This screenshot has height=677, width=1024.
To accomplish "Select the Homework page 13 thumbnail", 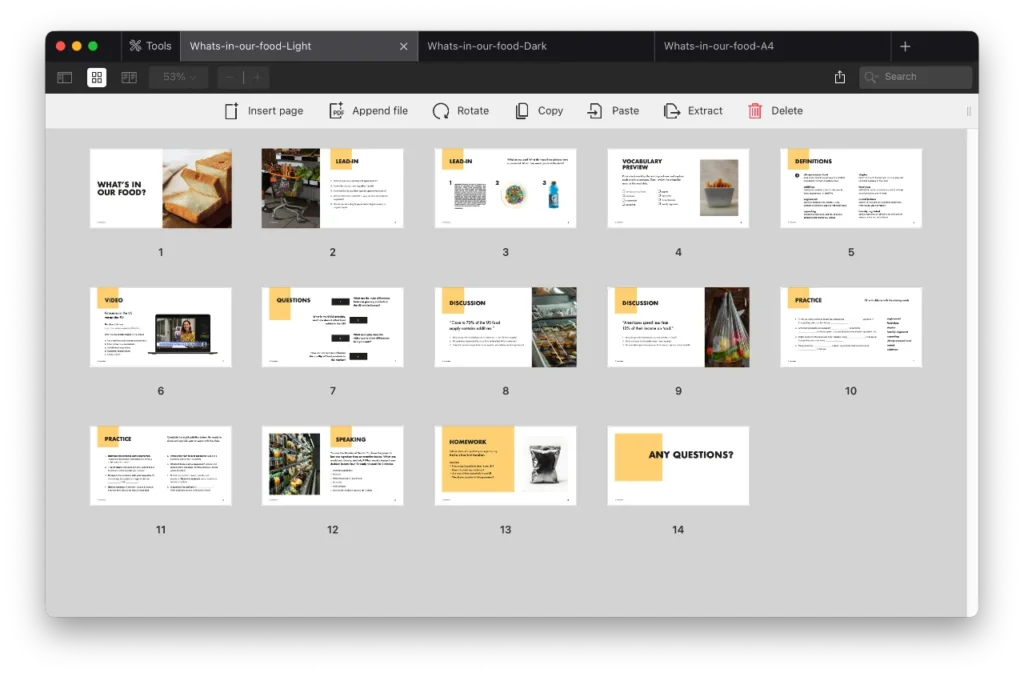I will coord(505,465).
